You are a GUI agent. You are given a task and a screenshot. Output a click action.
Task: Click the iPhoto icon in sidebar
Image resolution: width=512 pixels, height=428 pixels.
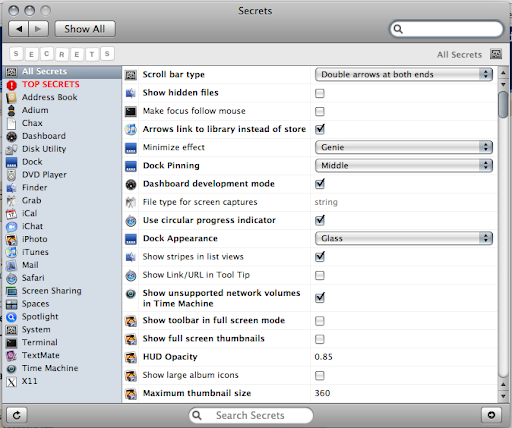[x=11, y=239]
